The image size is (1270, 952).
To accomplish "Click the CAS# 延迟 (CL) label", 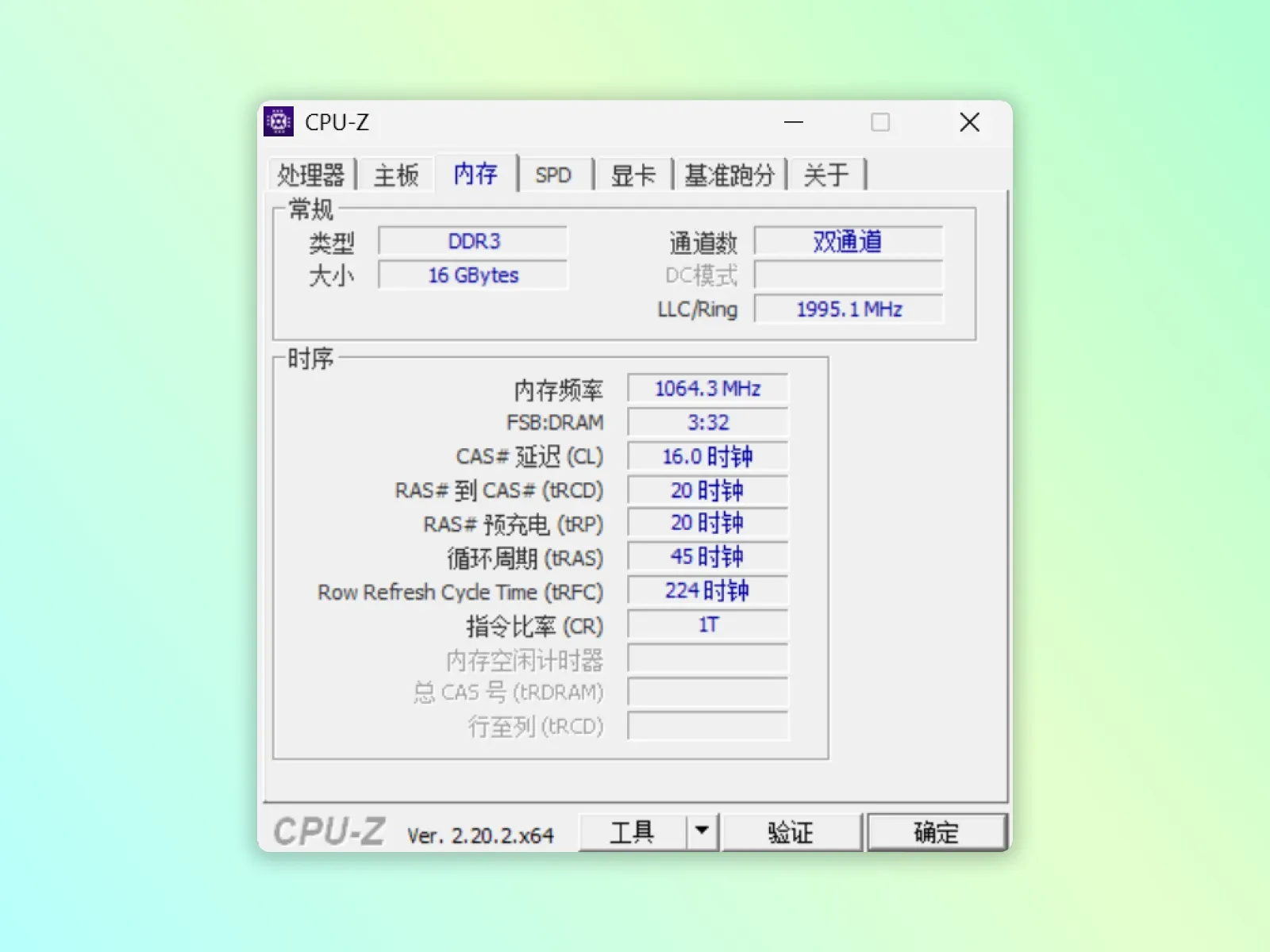I will pyautogui.click(x=529, y=457).
